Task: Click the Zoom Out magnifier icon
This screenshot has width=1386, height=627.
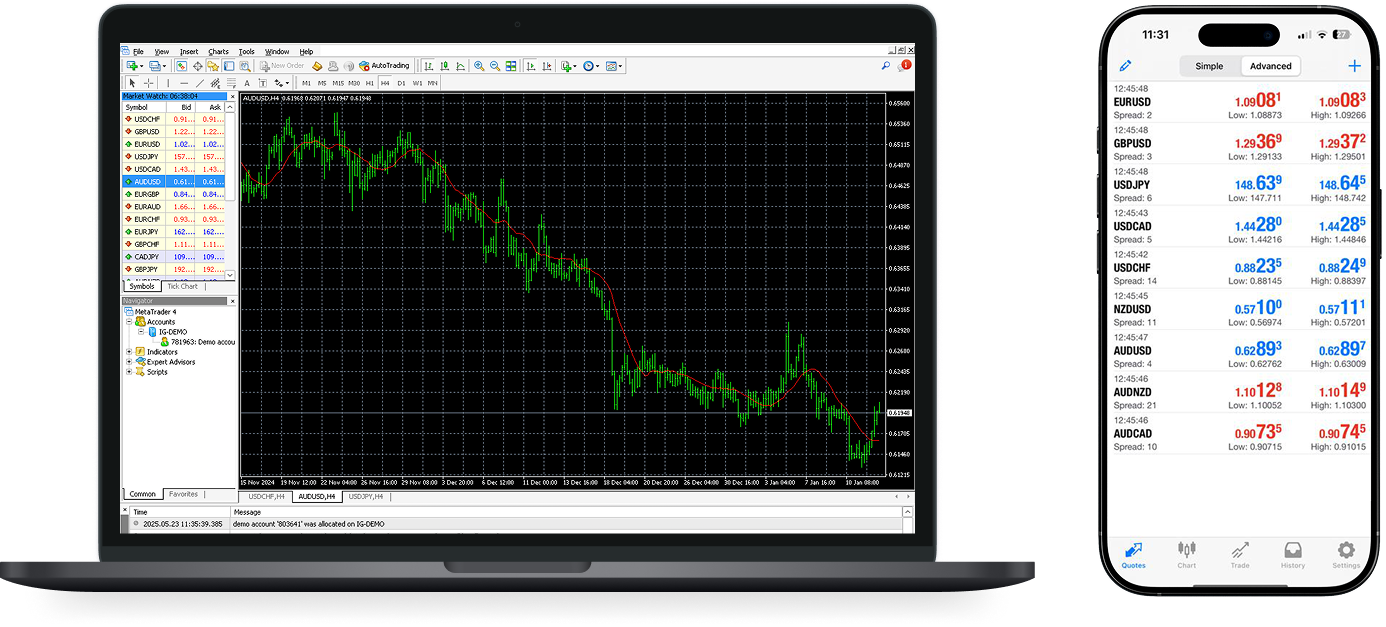Action: click(x=494, y=66)
